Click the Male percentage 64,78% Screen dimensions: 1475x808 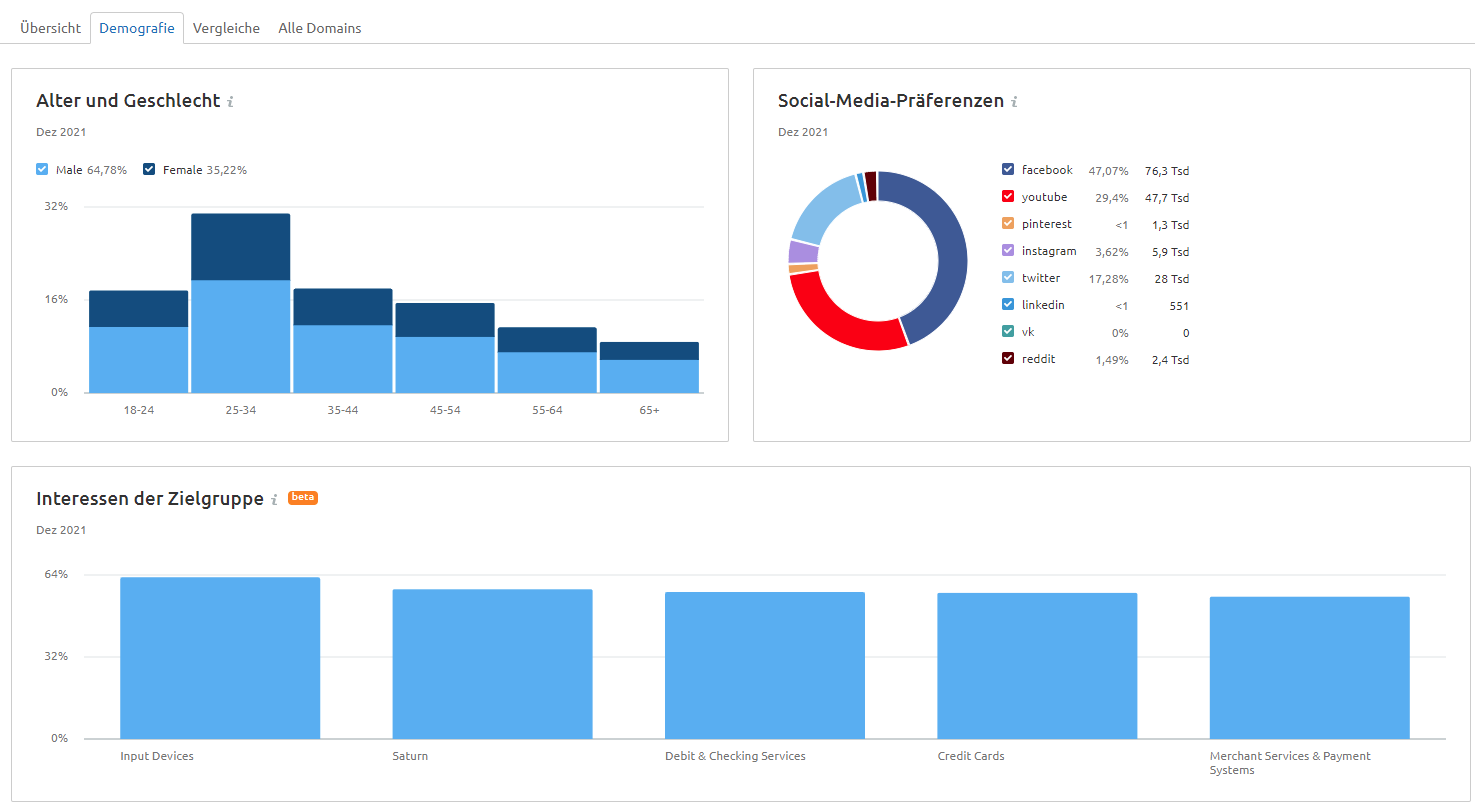pos(107,170)
